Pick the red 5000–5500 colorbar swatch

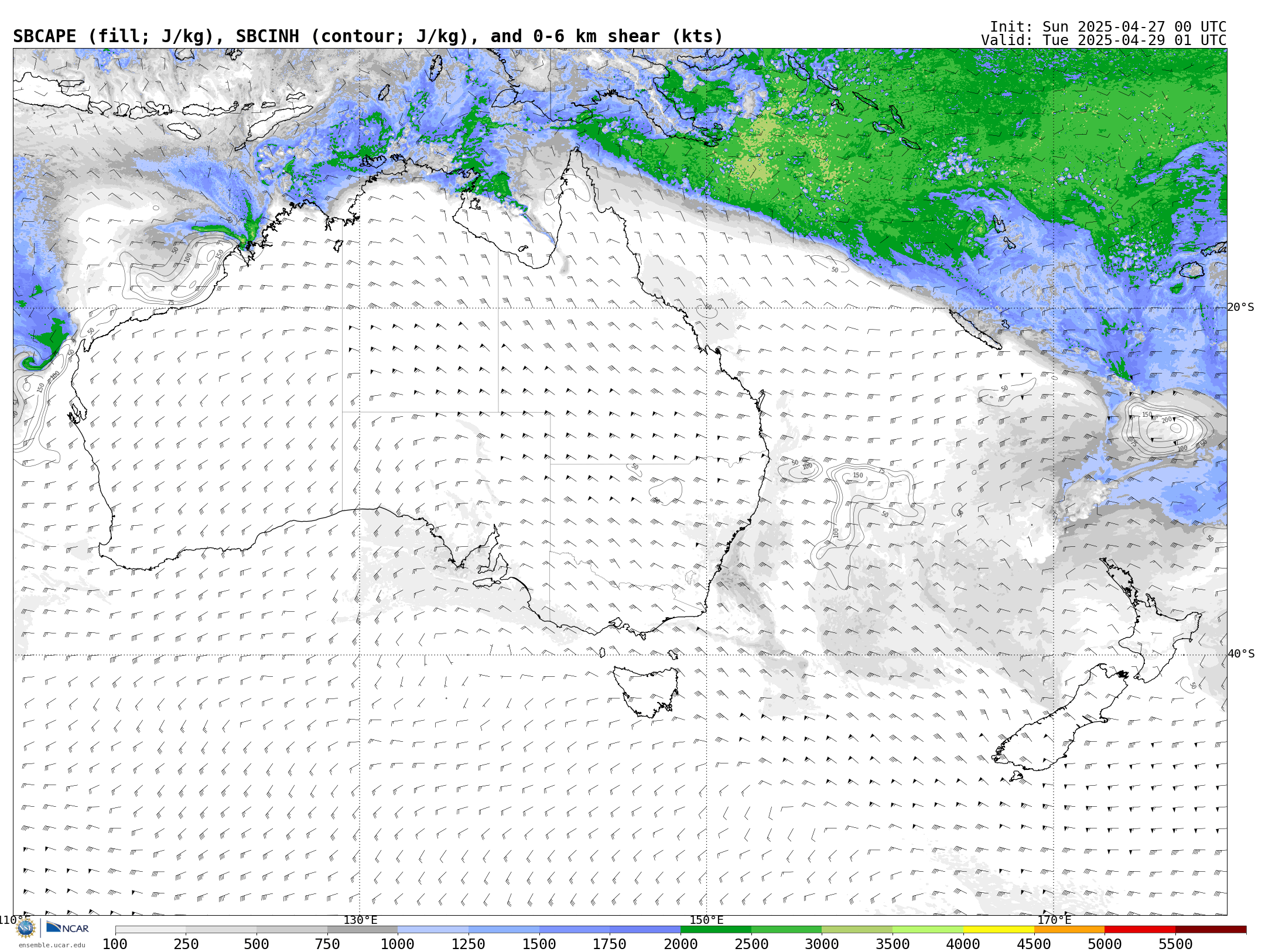pos(1140,930)
